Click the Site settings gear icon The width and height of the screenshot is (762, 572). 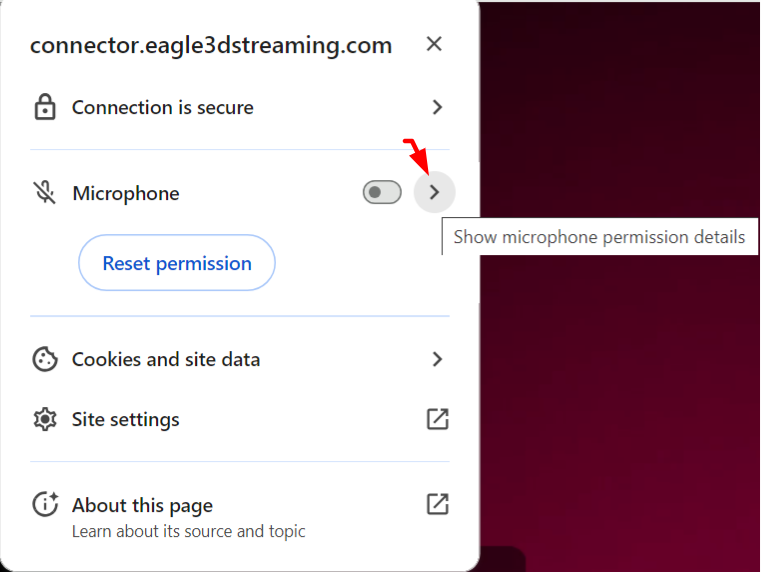(45, 419)
